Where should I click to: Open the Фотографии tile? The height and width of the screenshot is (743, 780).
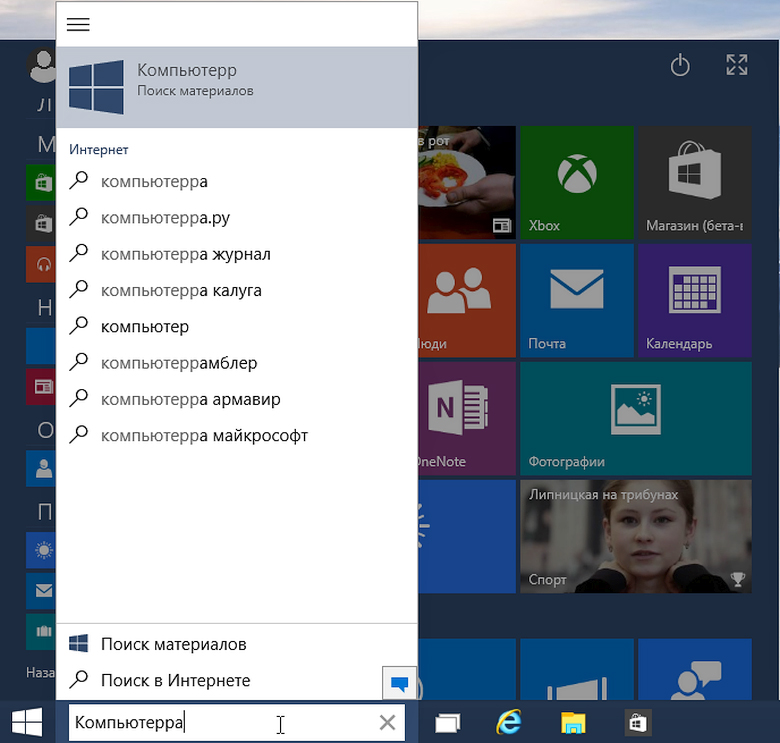pyautogui.click(x=636, y=418)
